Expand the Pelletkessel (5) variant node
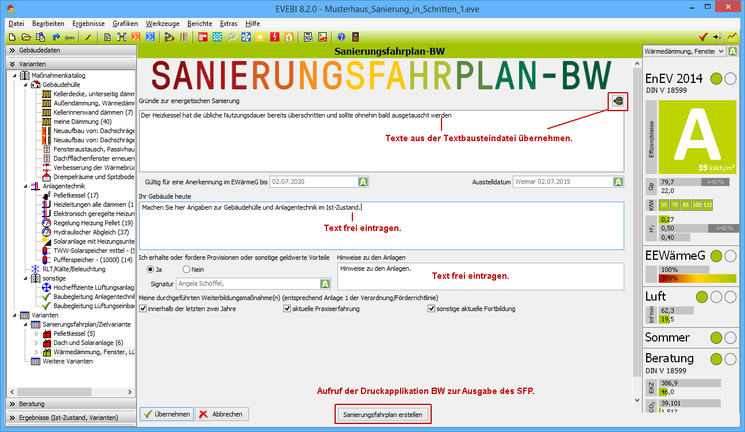This screenshot has width=745, height=432. pos(37,334)
